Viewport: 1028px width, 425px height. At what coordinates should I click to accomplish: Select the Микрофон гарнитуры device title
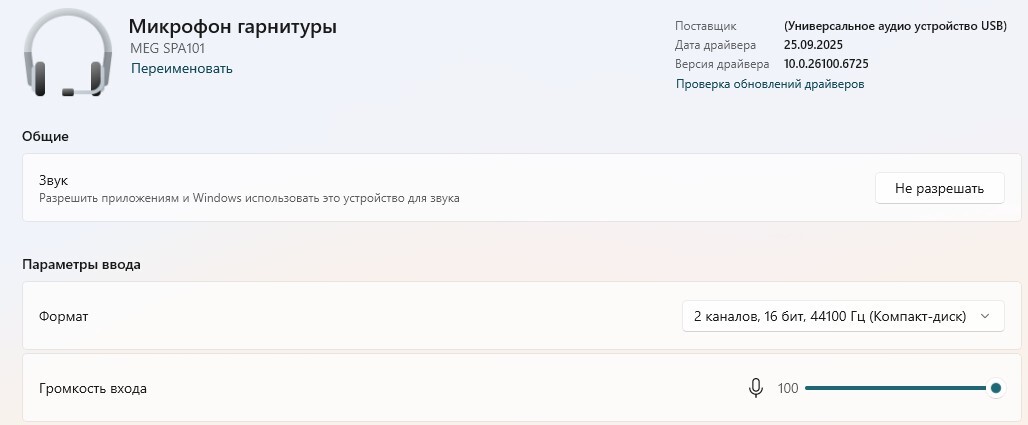click(x=232, y=27)
